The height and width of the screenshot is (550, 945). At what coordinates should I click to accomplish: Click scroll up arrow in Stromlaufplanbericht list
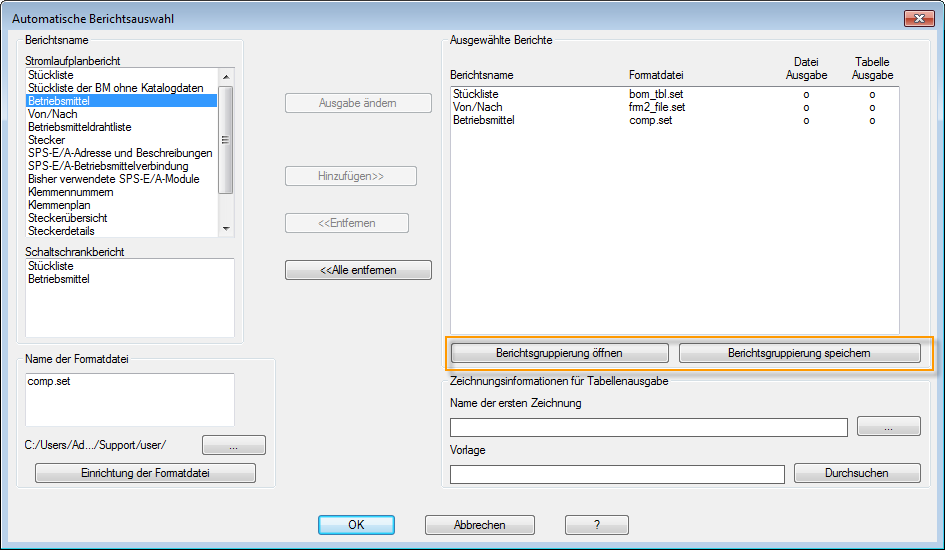[226, 77]
